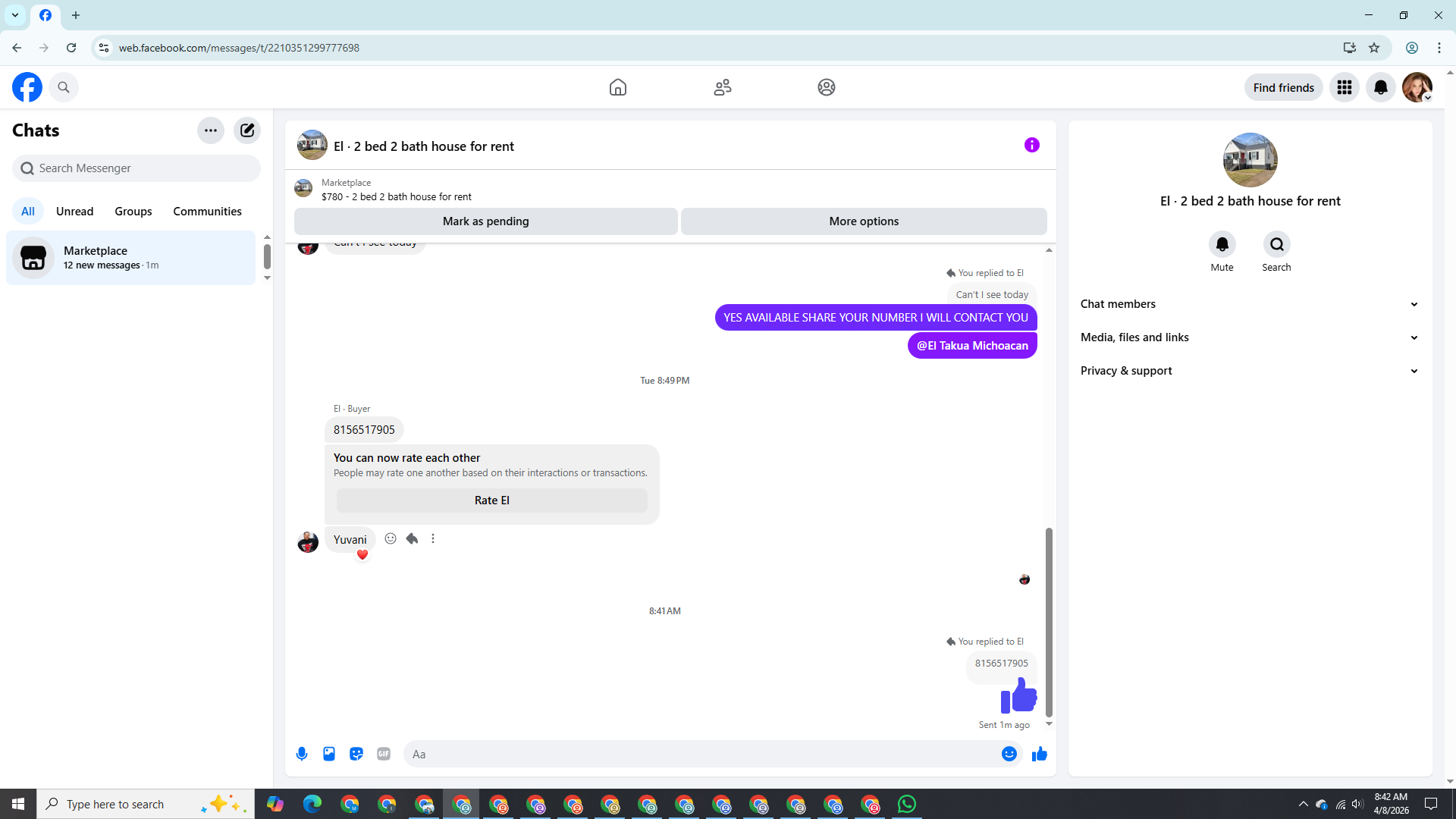1456x819 pixels.
Task: Expand Privacy & support section
Action: click(1250, 371)
